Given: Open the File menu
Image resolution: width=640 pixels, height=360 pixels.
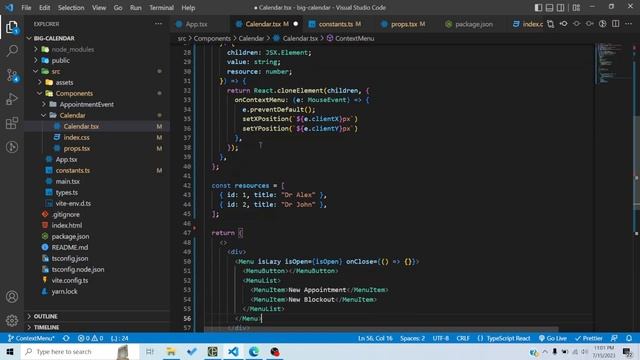Looking at the screenshot, I should pyautogui.click(x=26, y=7).
